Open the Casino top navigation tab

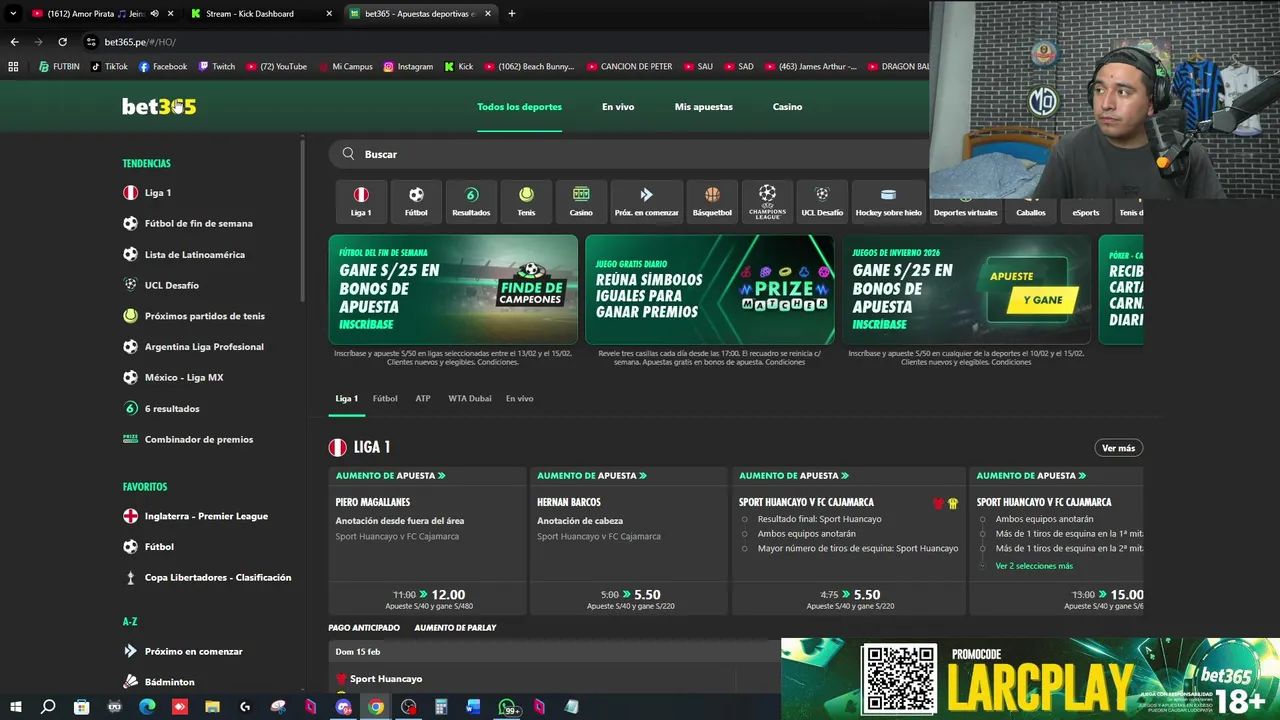787,107
